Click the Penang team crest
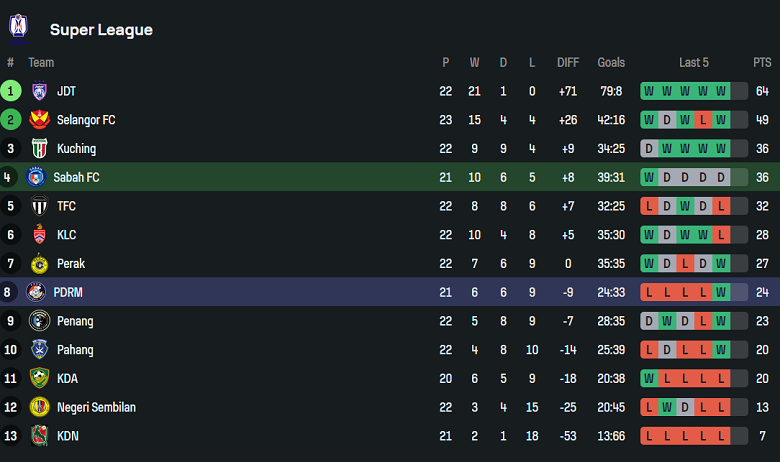The height and width of the screenshot is (462, 780). pos(40,322)
